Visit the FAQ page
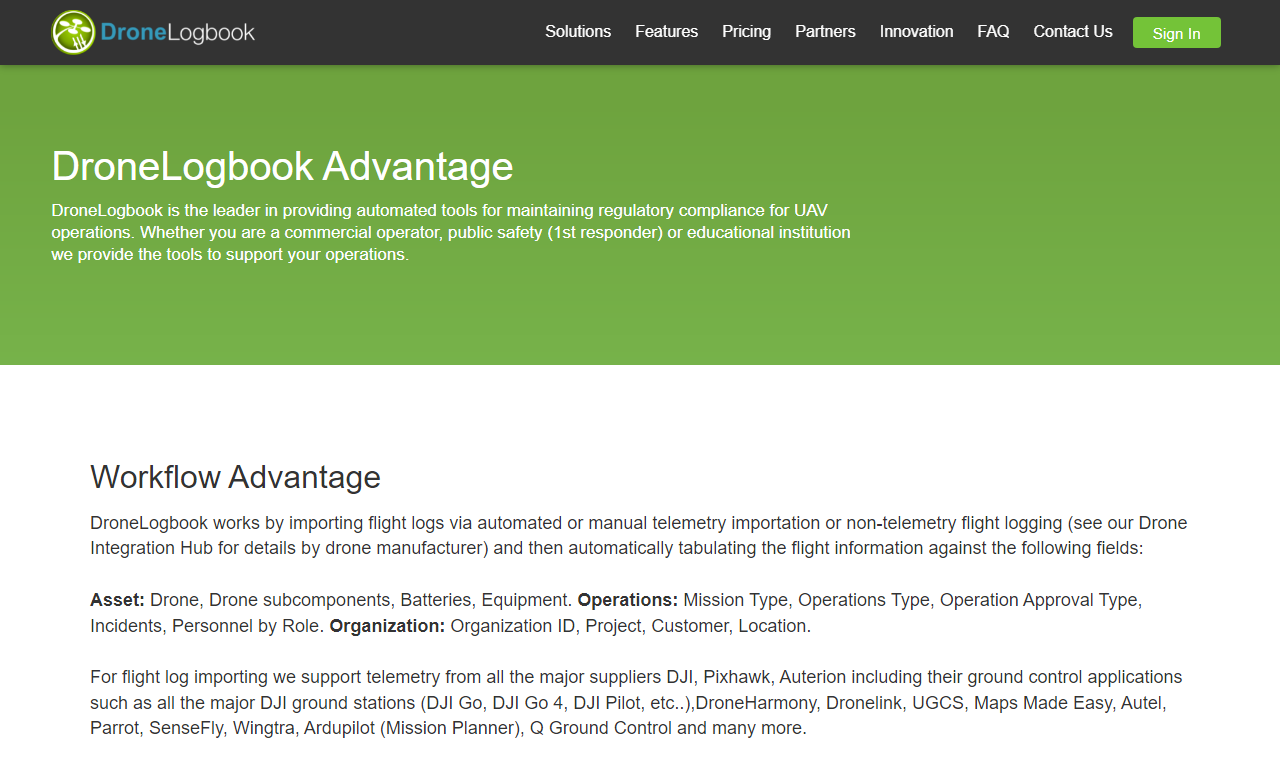1280x768 pixels. (x=993, y=32)
